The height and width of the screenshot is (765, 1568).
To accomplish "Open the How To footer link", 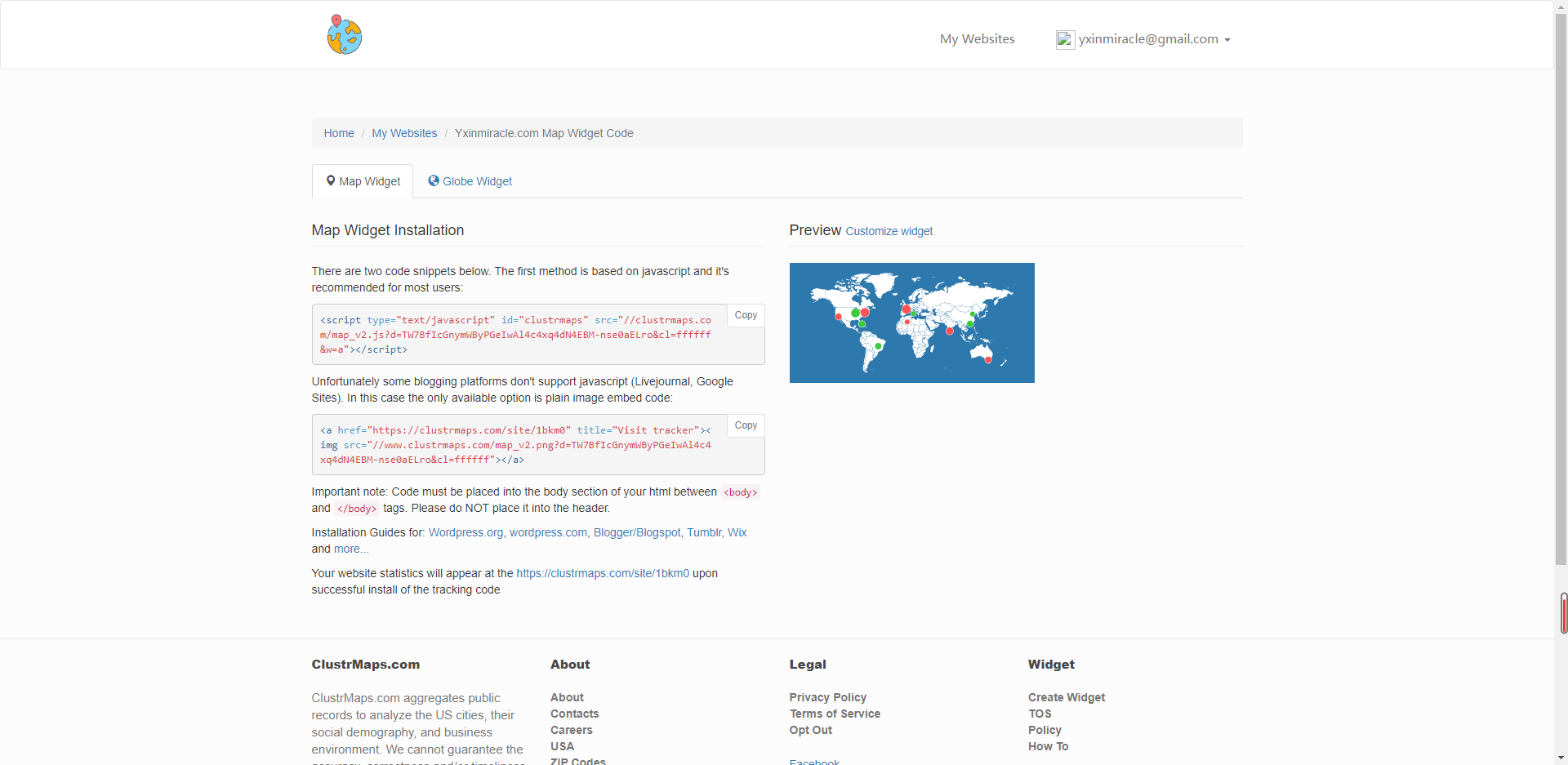I will point(1048,746).
